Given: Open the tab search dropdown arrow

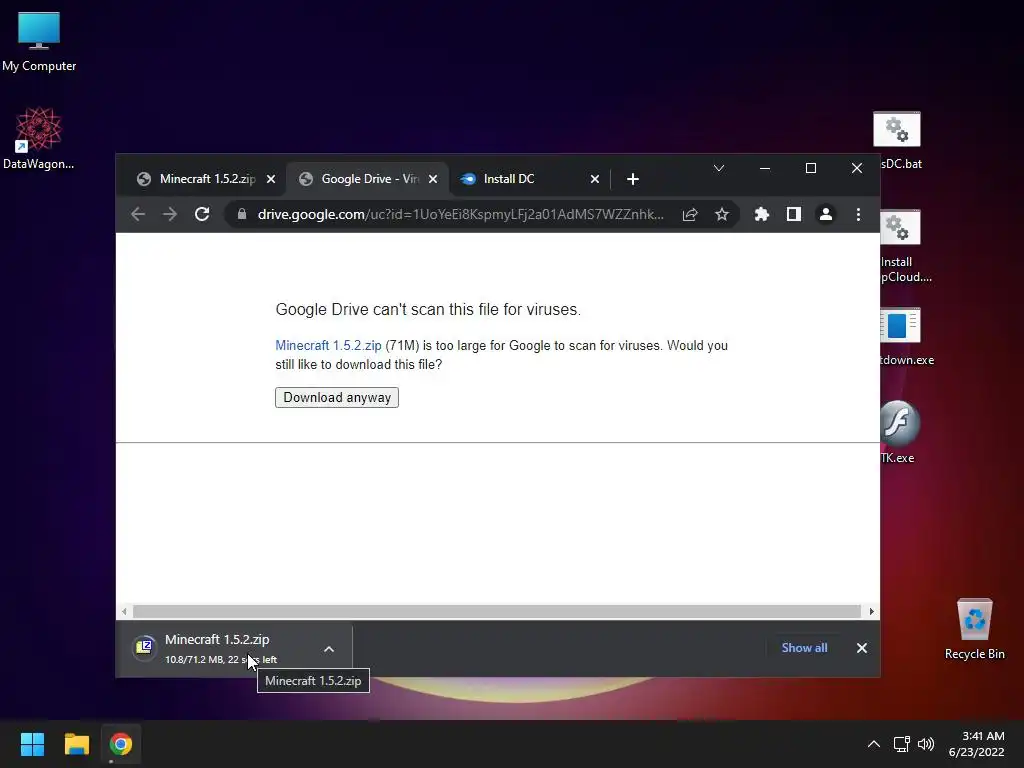Looking at the screenshot, I should coord(719,168).
